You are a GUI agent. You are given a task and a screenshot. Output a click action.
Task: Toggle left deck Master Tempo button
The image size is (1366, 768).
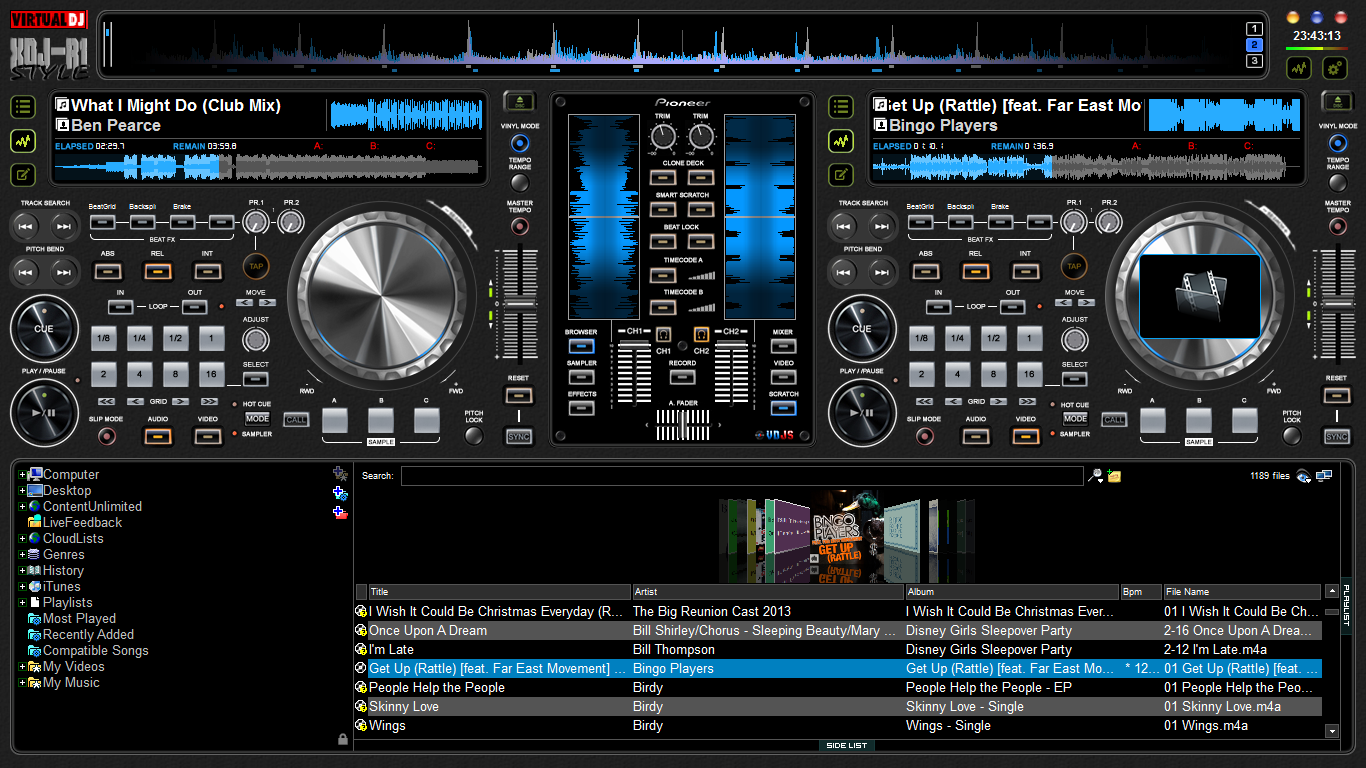(520, 227)
